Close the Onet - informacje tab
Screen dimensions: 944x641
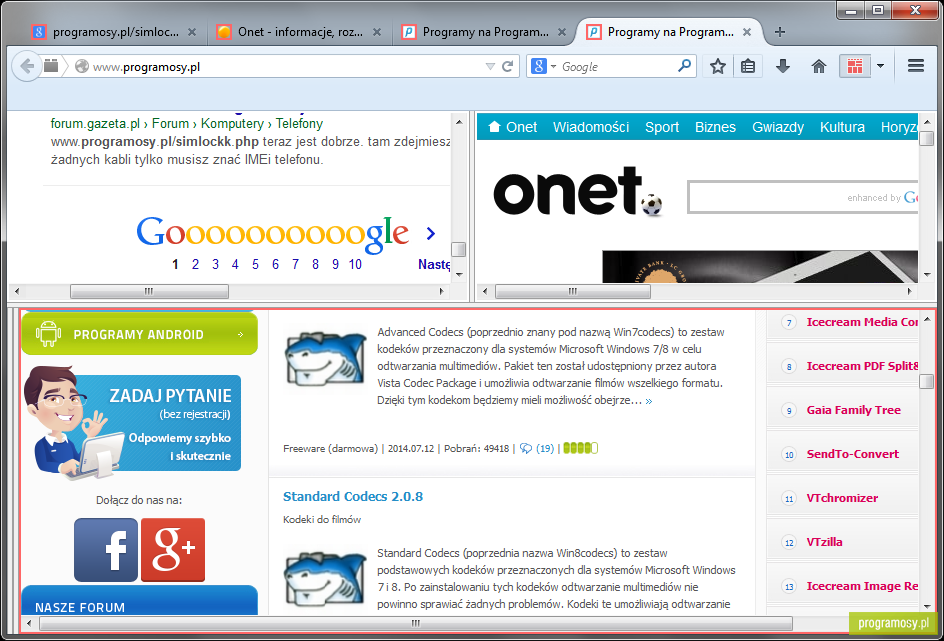377,32
